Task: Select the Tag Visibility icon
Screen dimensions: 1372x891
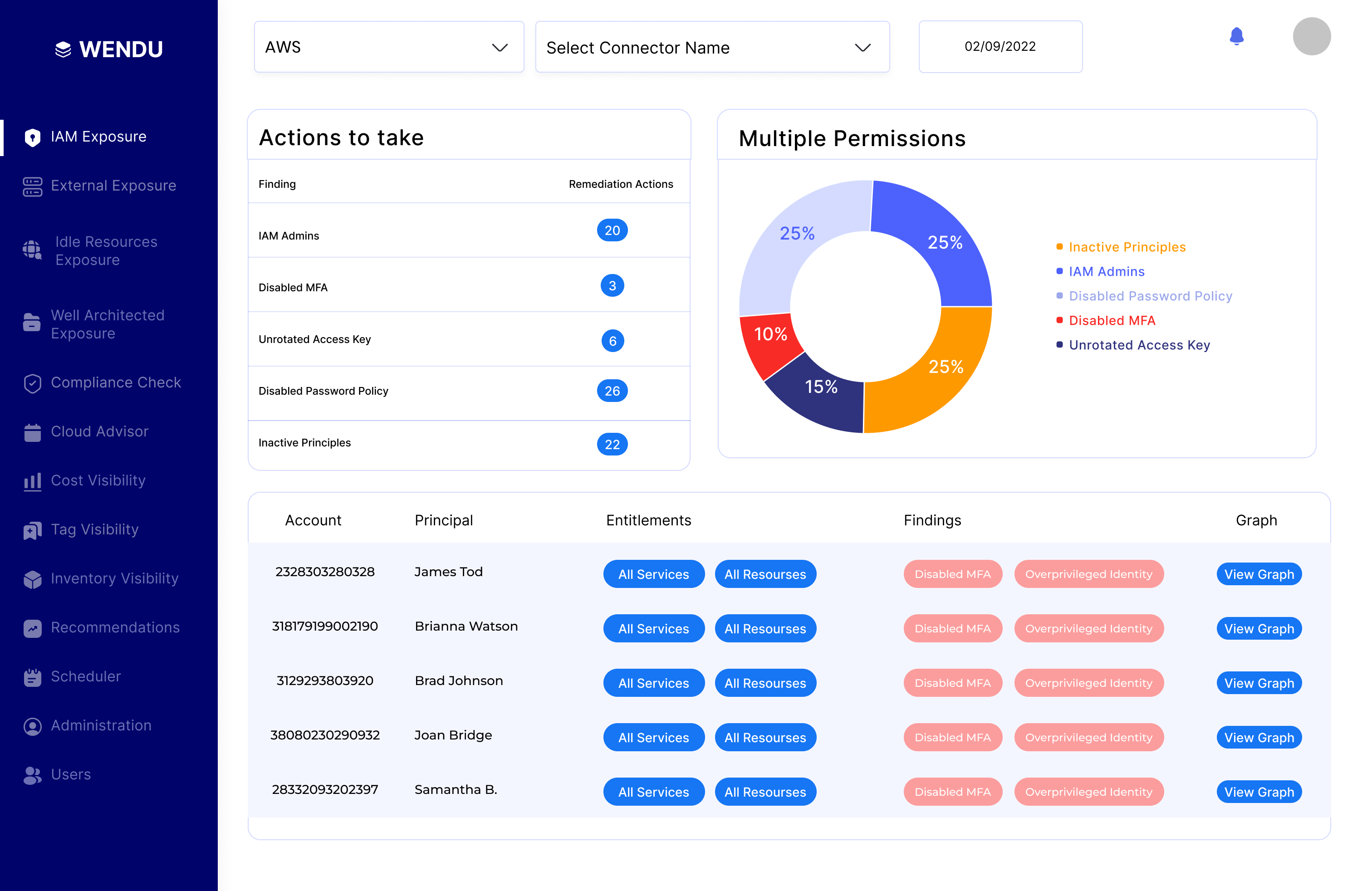Action: 32,529
